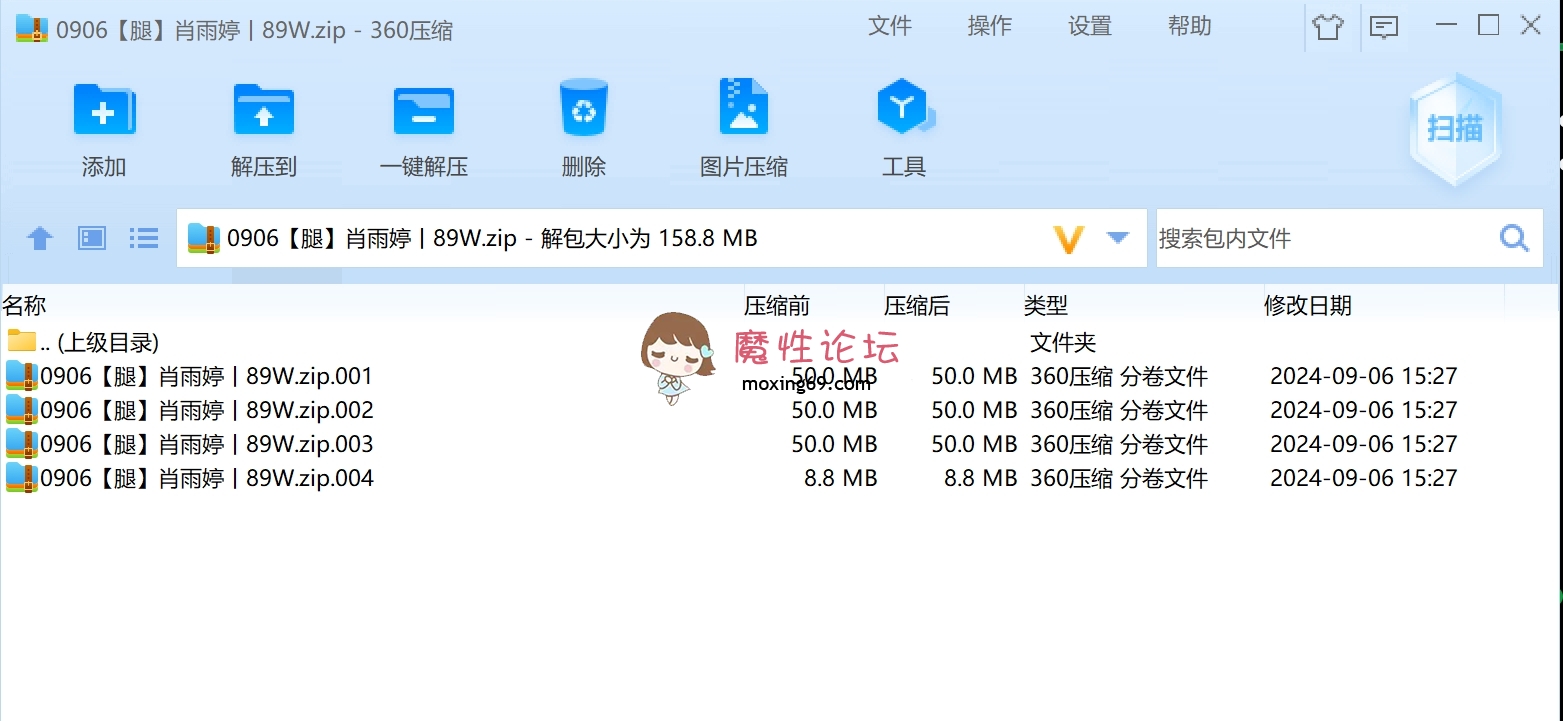Image resolution: width=1563 pixels, height=721 pixels.
Task: Open the skin theme shirt icon
Action: pos(1327,27)
